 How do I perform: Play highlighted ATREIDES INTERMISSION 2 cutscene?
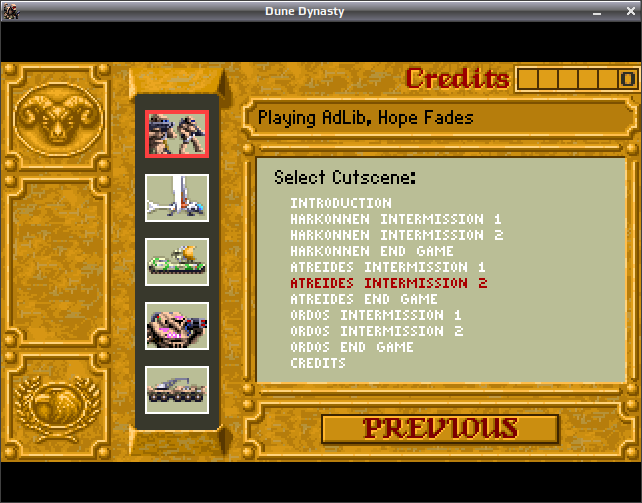click(389, 283)
